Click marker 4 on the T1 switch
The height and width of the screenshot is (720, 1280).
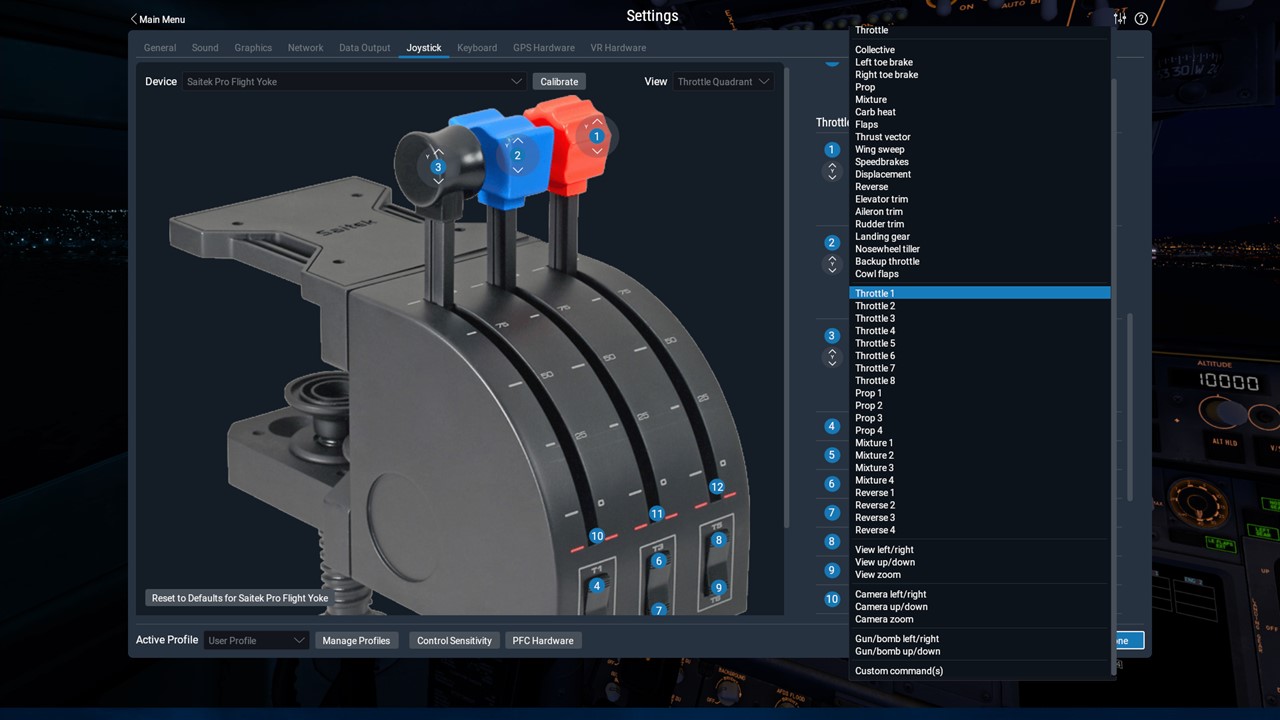596,585
